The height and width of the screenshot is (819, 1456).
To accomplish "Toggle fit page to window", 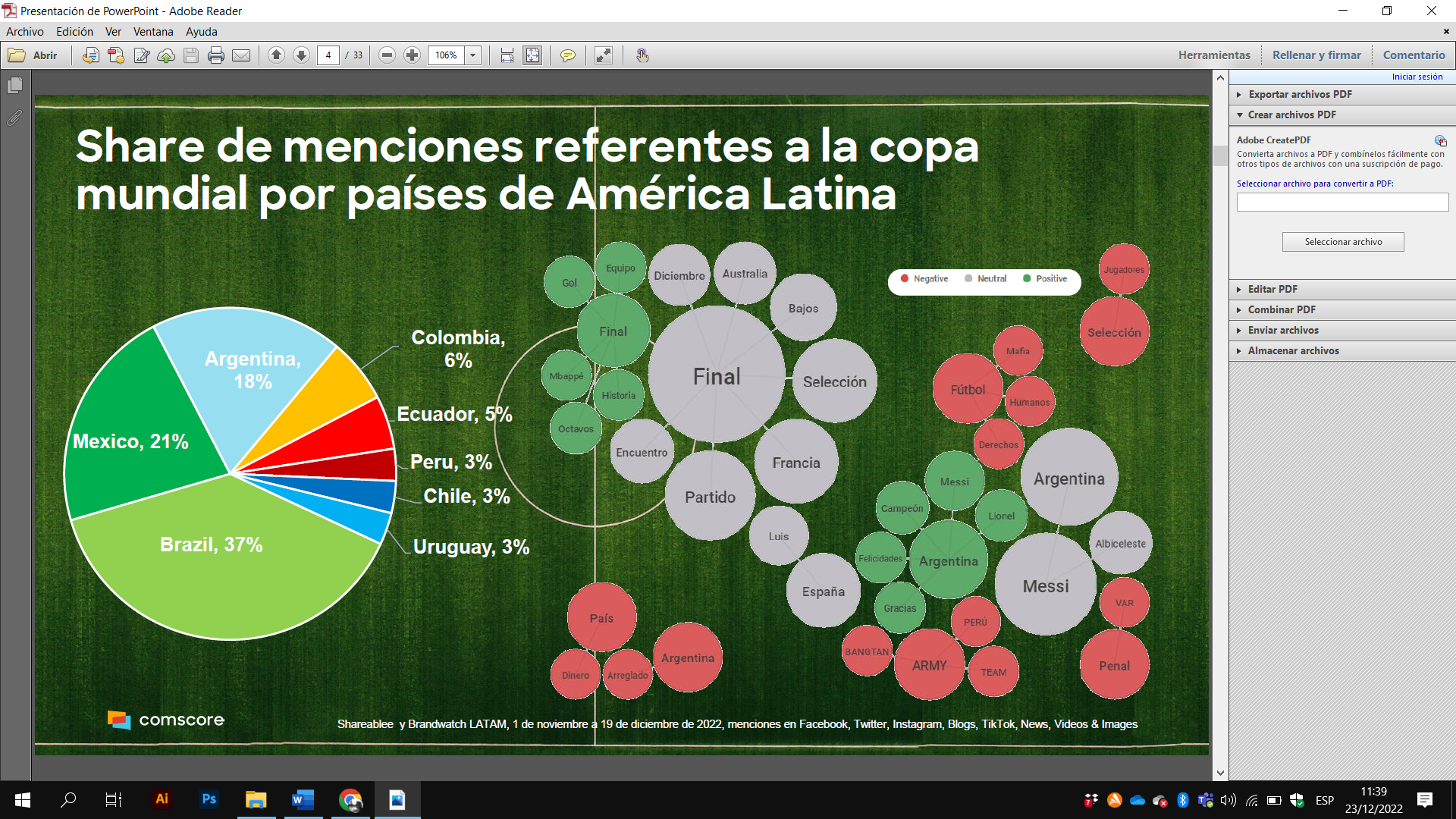I will 532,55.
